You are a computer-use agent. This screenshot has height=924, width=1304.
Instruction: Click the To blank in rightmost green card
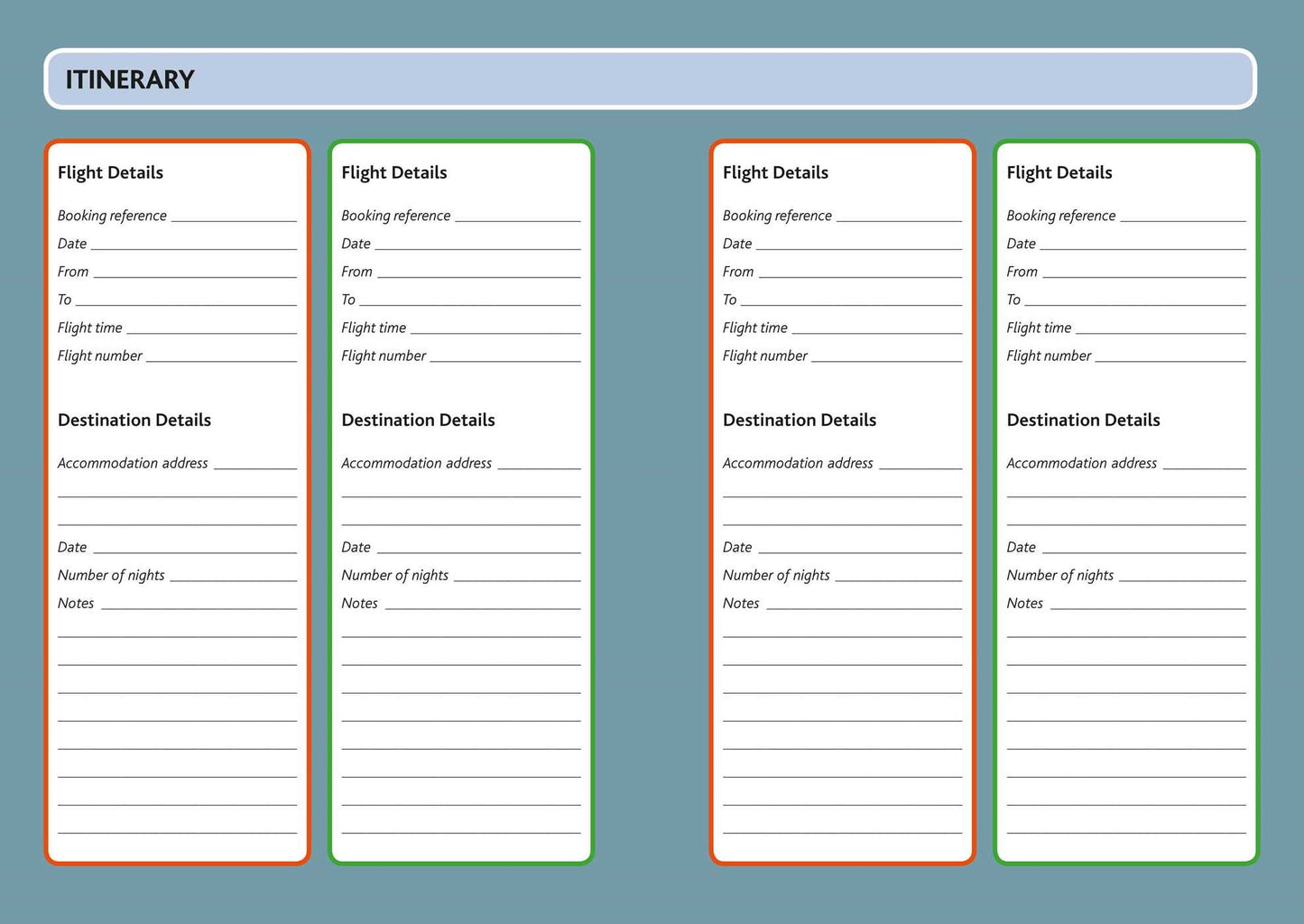click(1136, 300)
